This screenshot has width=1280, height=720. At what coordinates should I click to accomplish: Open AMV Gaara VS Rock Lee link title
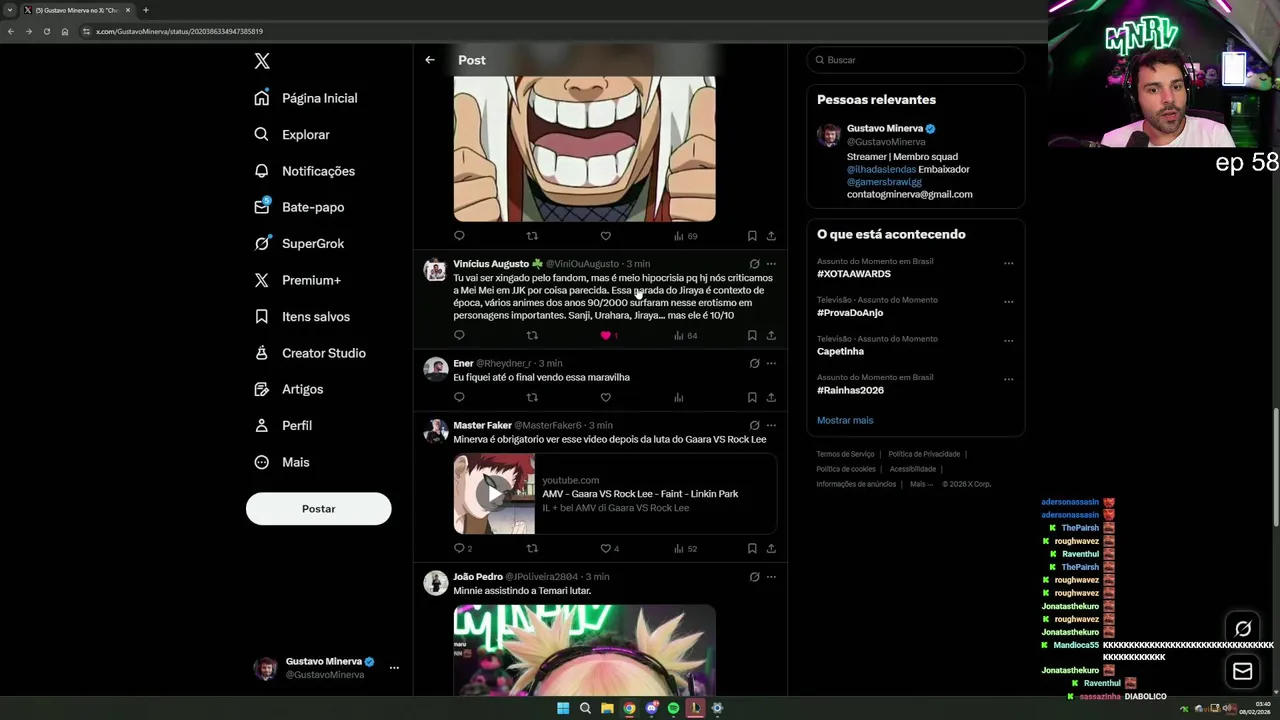point(640,494)
